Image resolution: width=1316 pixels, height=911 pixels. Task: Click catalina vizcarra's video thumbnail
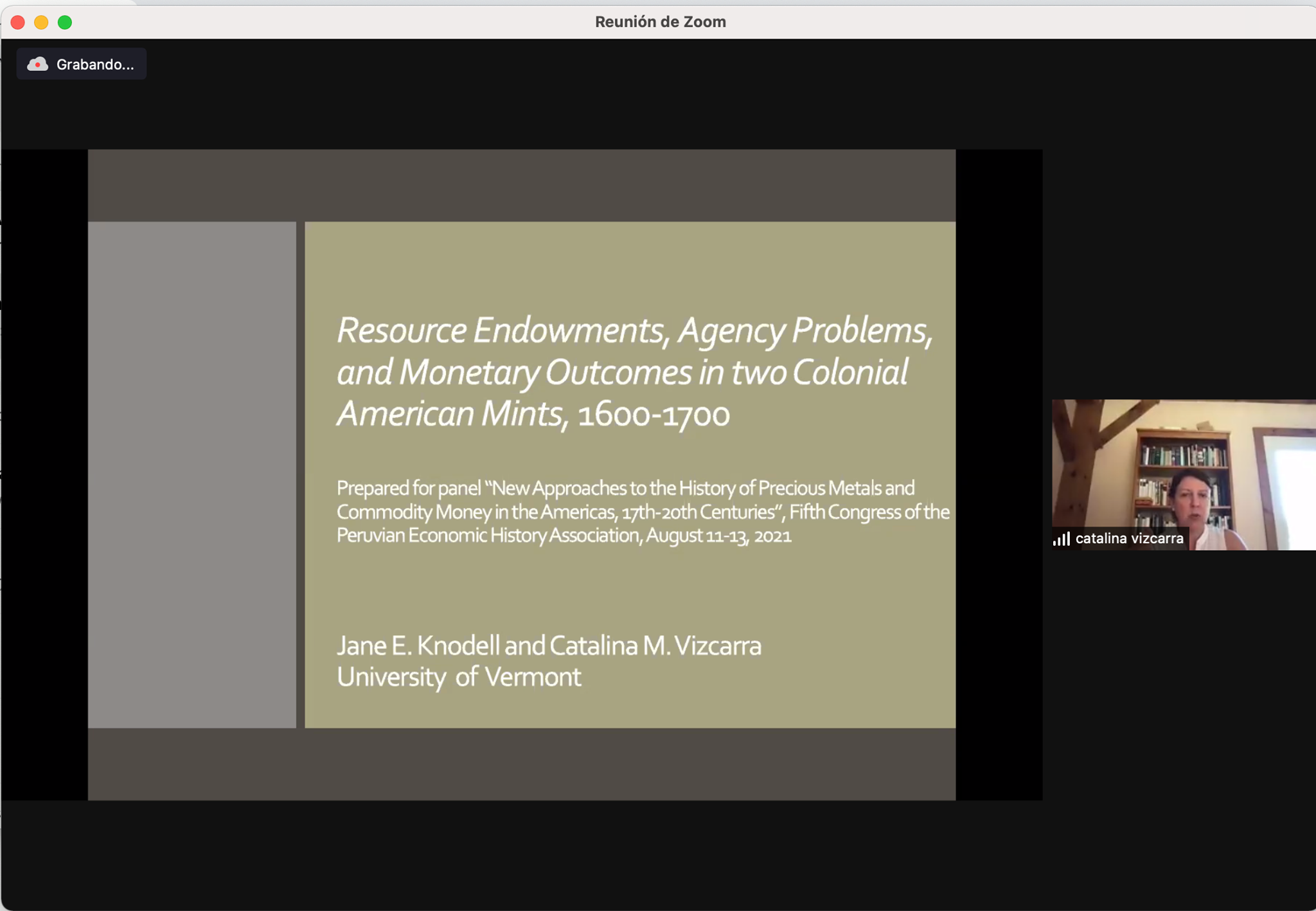click(1184, 474)
